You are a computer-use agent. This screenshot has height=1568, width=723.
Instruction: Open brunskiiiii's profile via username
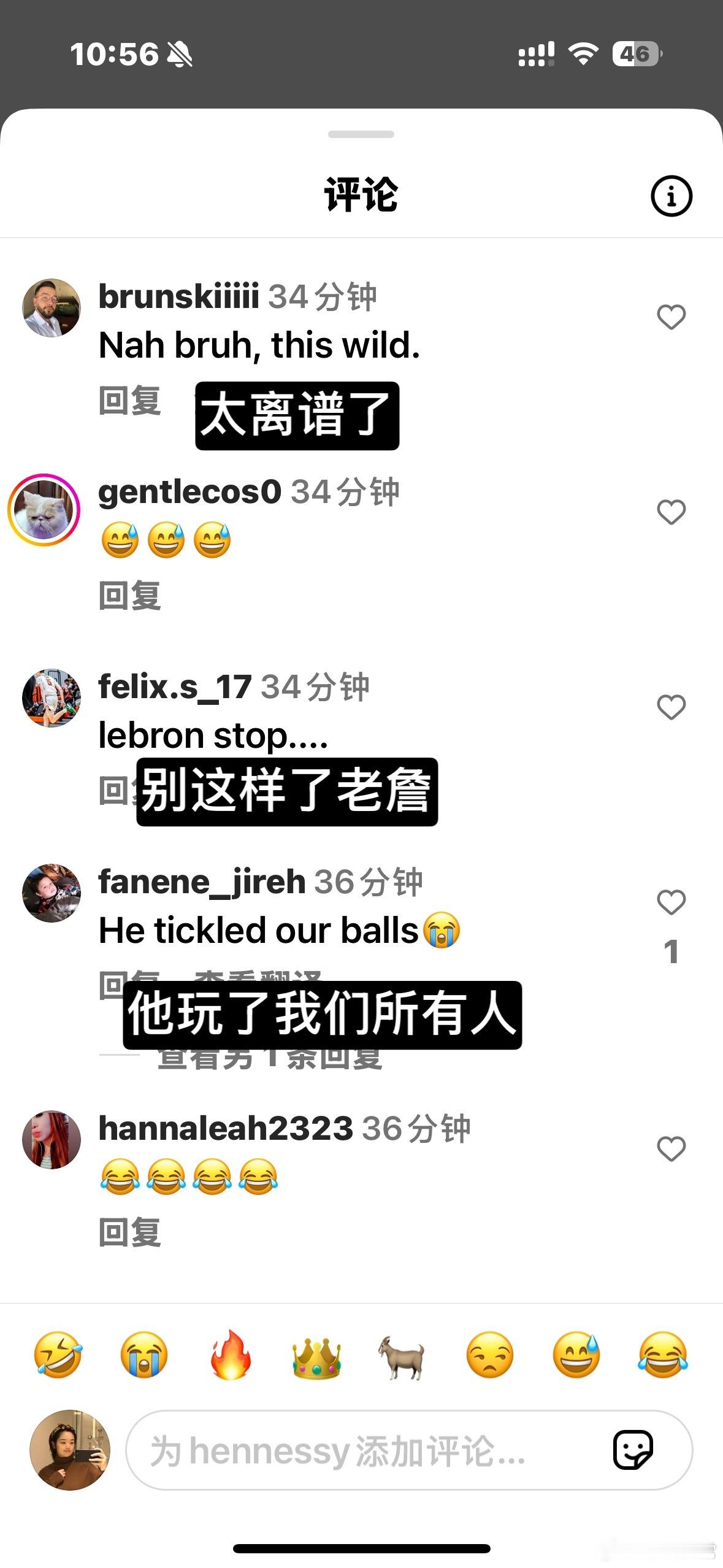pyautogui.click(x=178, y=296)
